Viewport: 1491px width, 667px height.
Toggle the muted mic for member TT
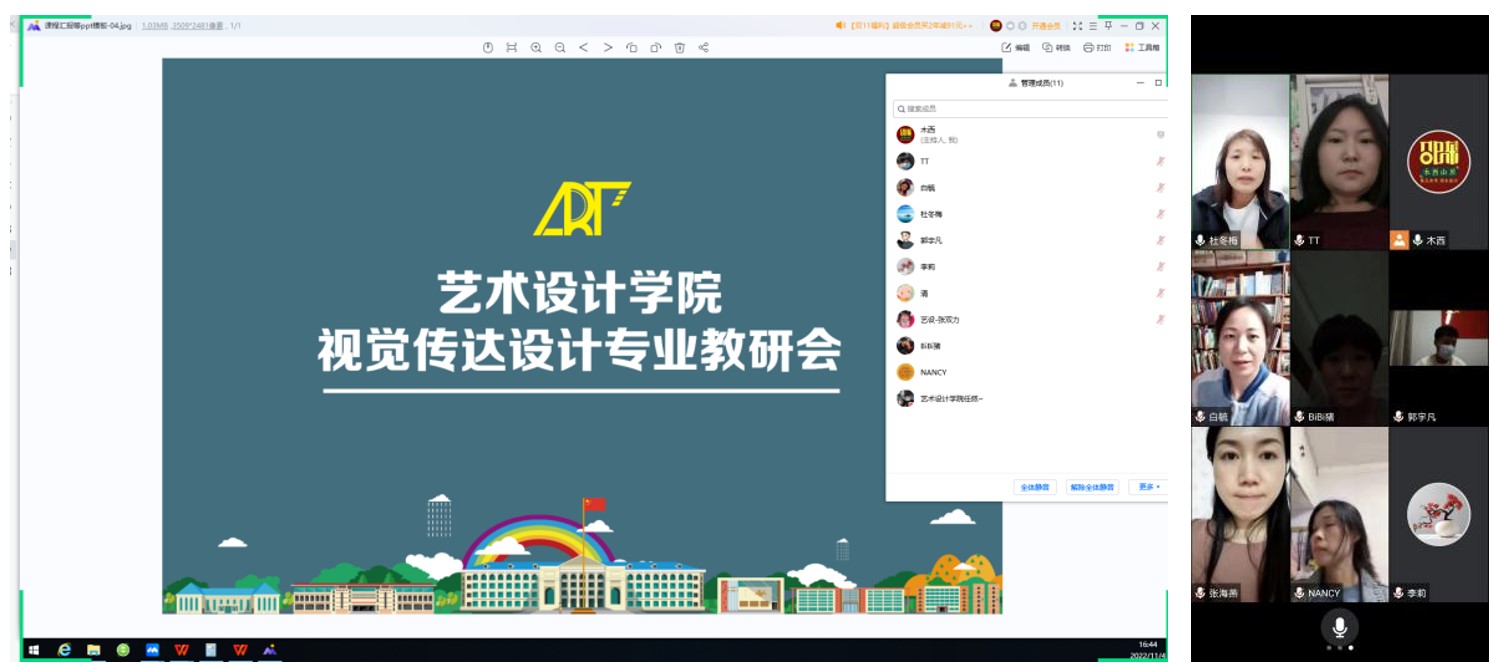1161,161
